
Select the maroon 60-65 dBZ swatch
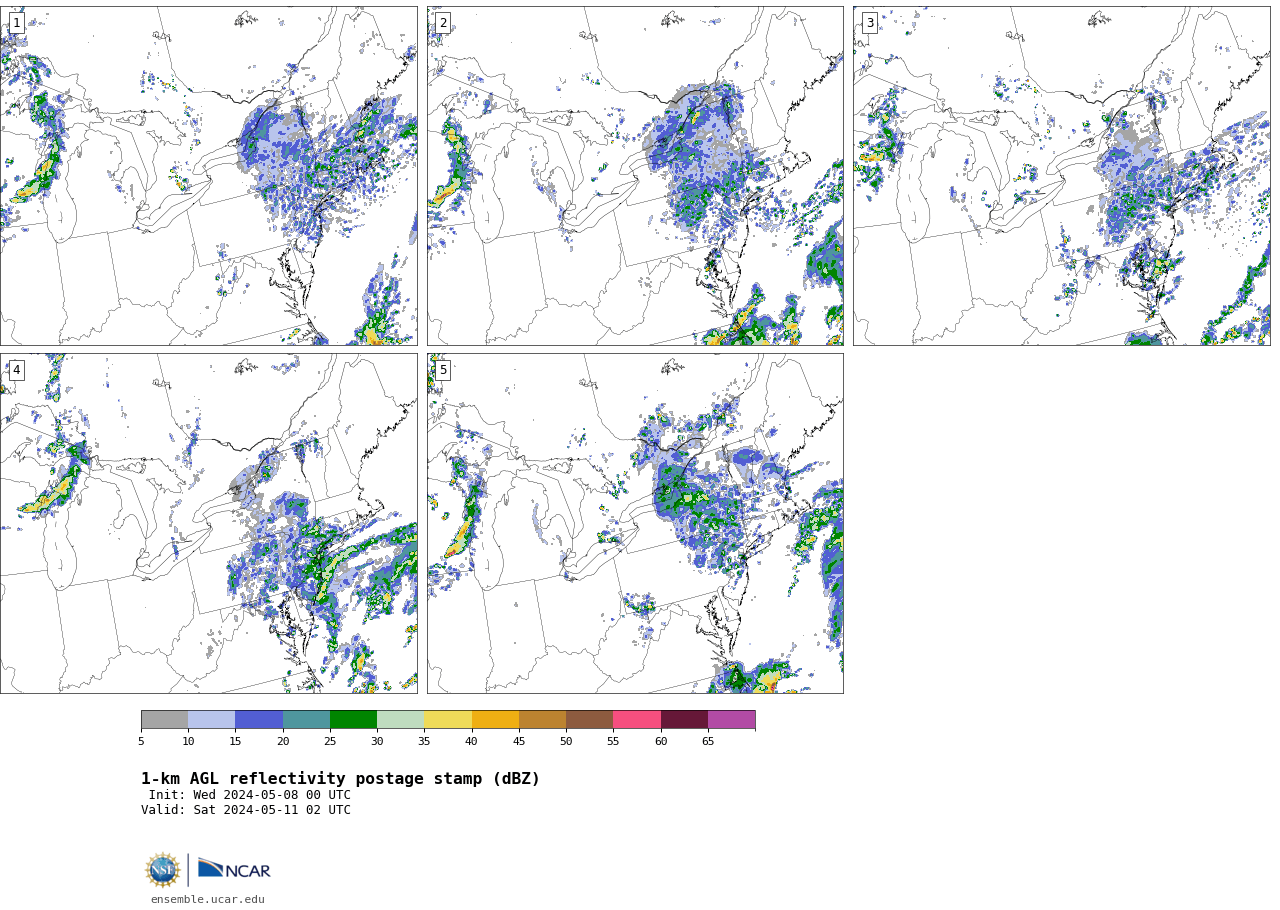tap(684, 720)
